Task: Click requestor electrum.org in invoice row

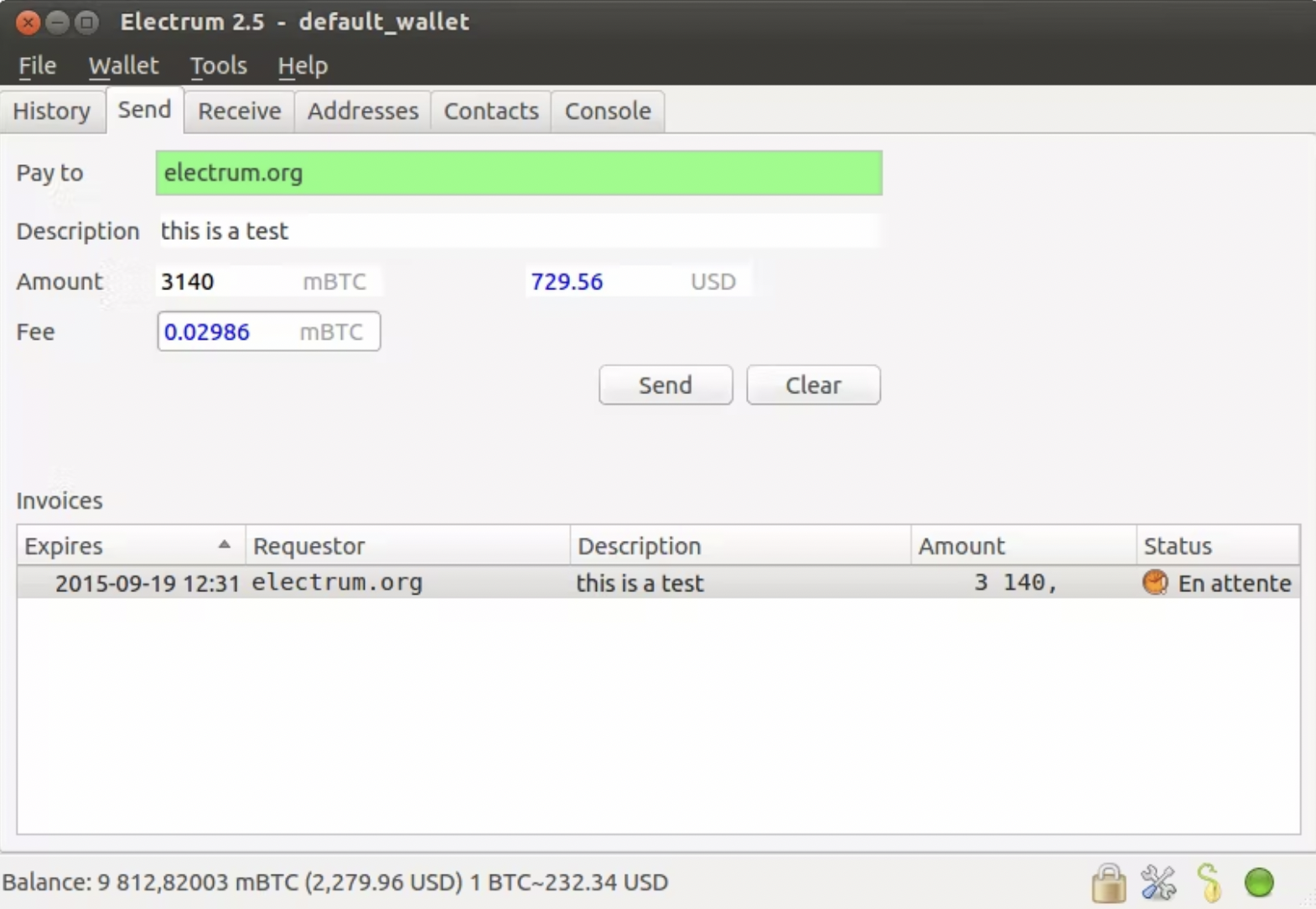Action: point(337,582)
